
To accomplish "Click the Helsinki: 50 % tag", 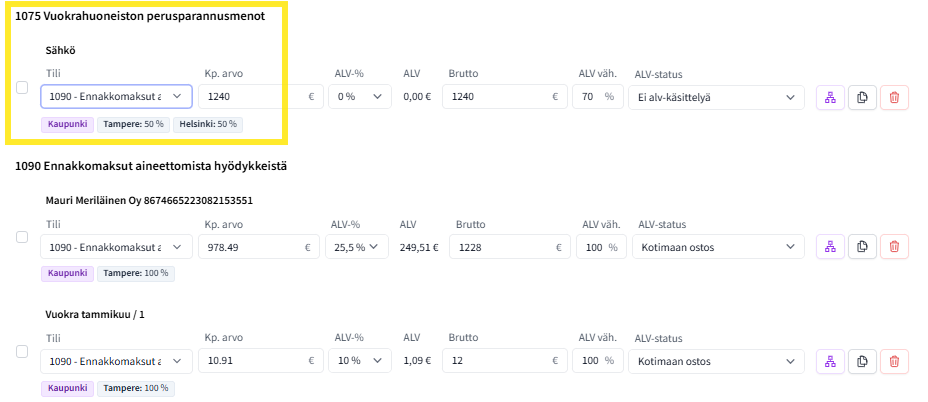I will [206, 124].
